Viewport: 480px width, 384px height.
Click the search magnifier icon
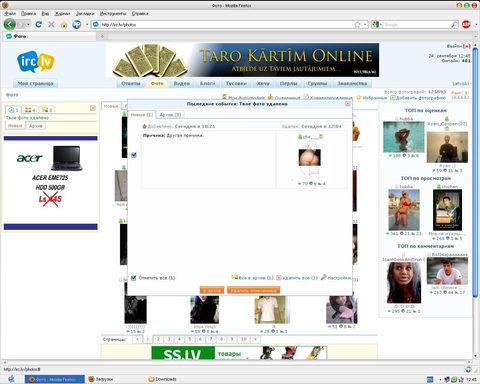pos(454,24)
